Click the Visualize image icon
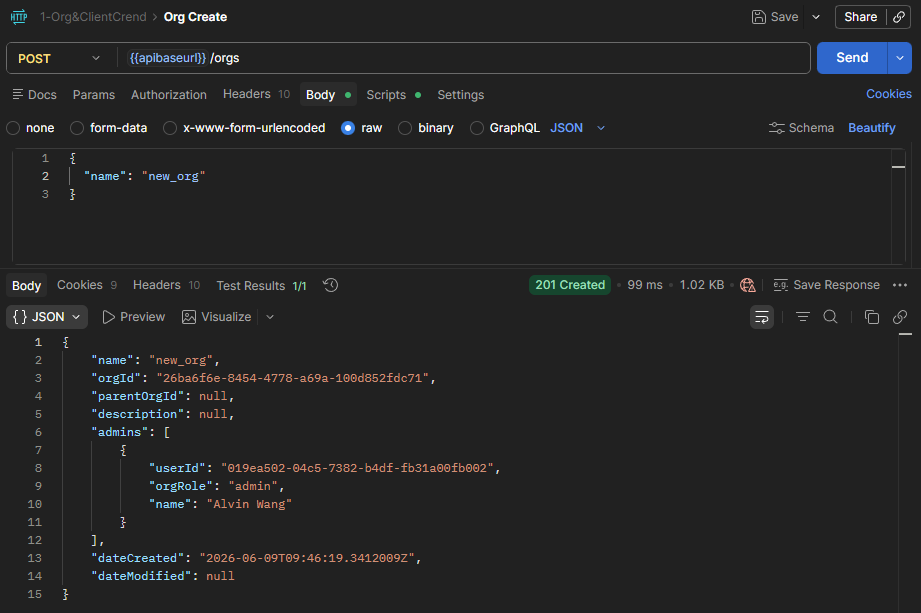The height and width of the screenshot is (613, 921). (x=189, y=317)
